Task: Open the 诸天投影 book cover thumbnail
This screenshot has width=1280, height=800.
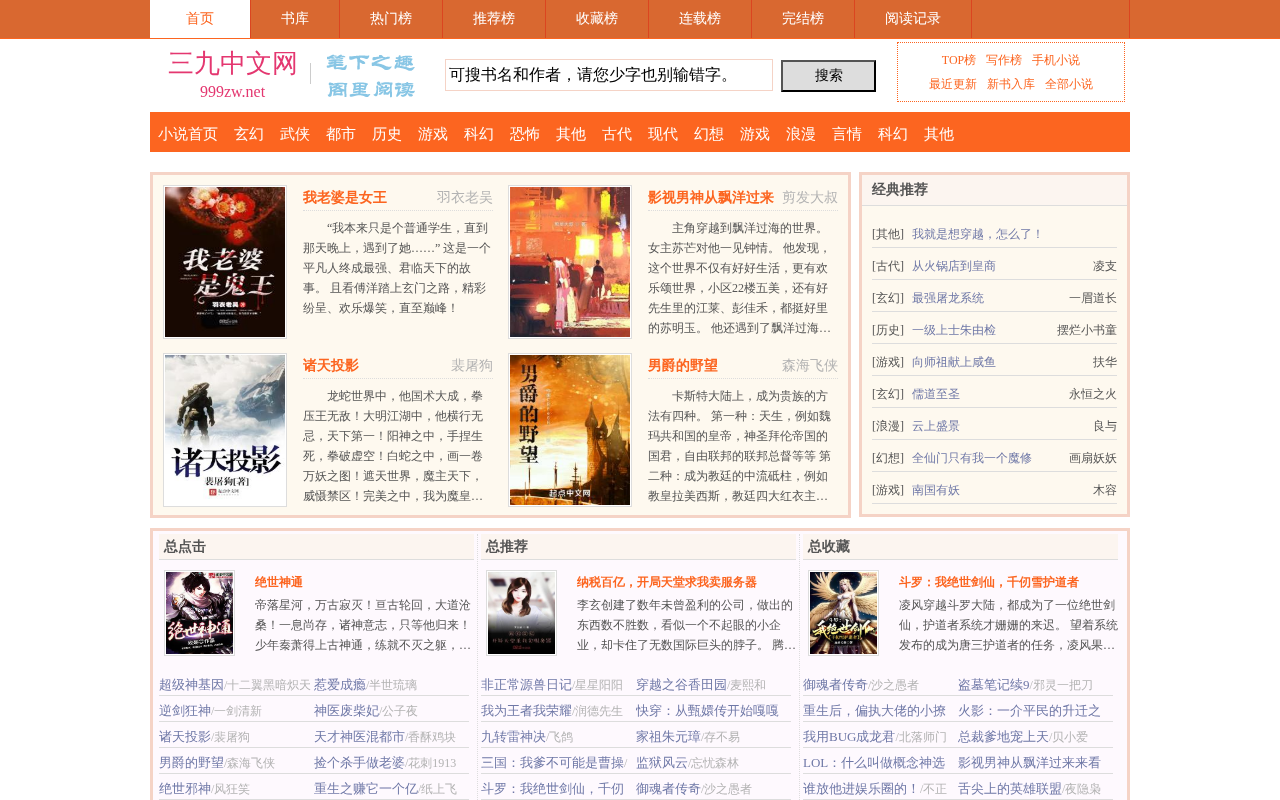Action: click(225, 430)
